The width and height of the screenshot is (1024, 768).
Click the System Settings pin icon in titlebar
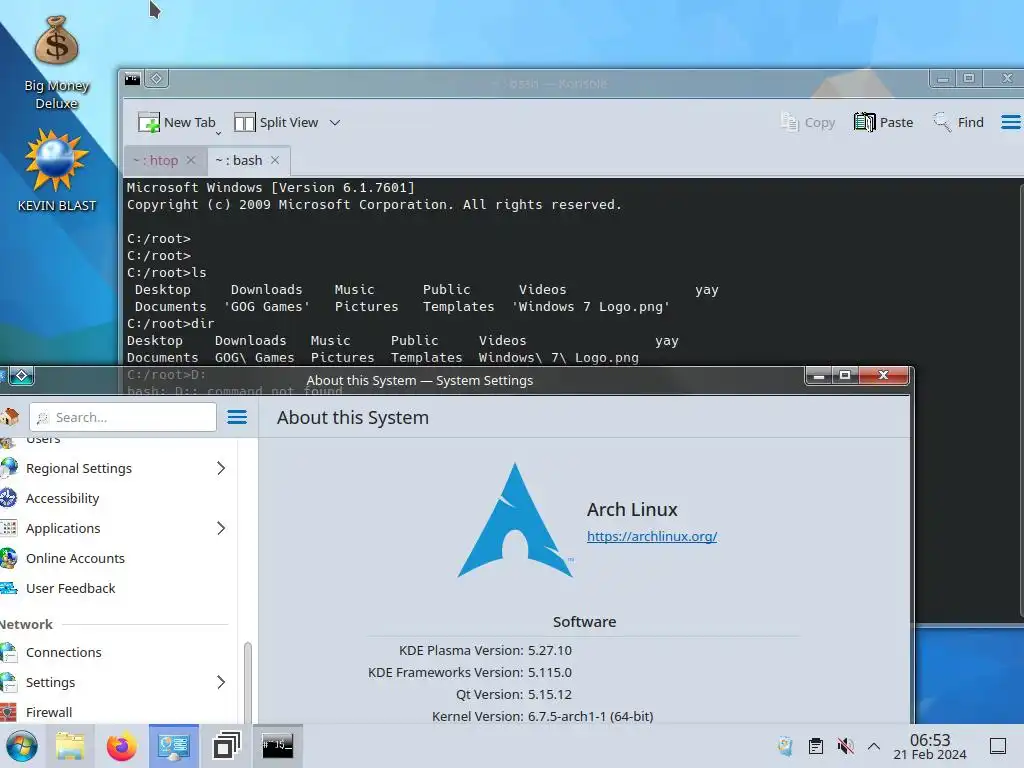(x=22, y=376)
